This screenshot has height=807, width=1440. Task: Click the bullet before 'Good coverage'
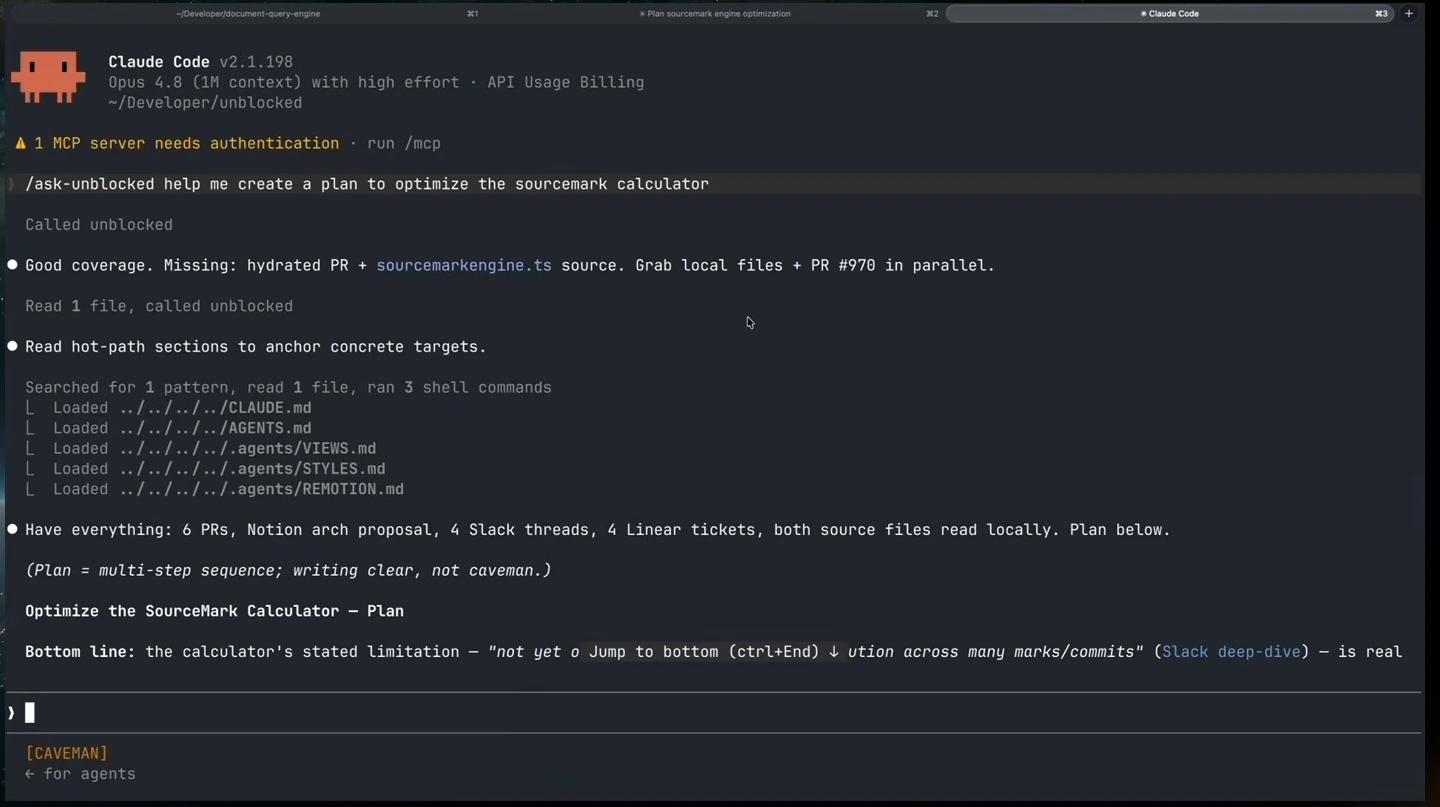13,265
